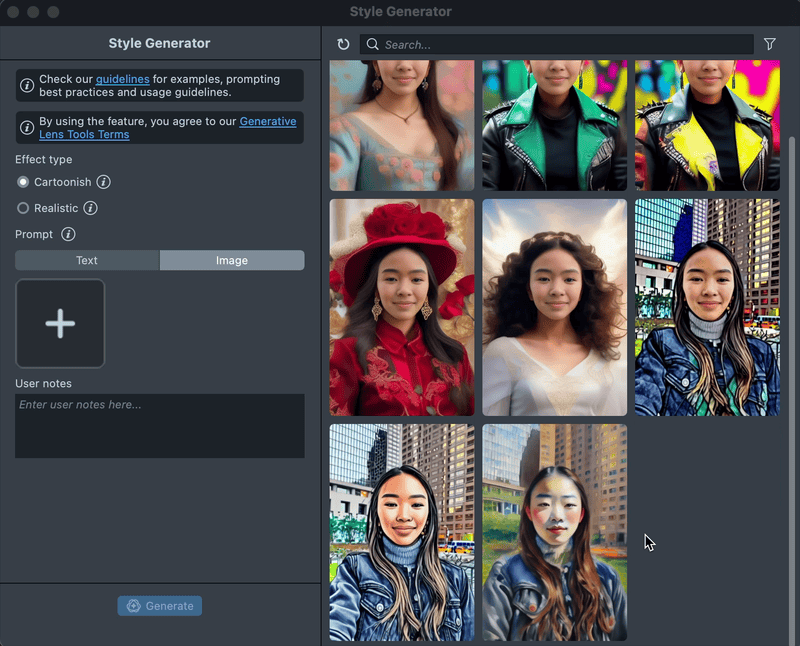Open Generative Lens Tools Terms link

(267, 122)
